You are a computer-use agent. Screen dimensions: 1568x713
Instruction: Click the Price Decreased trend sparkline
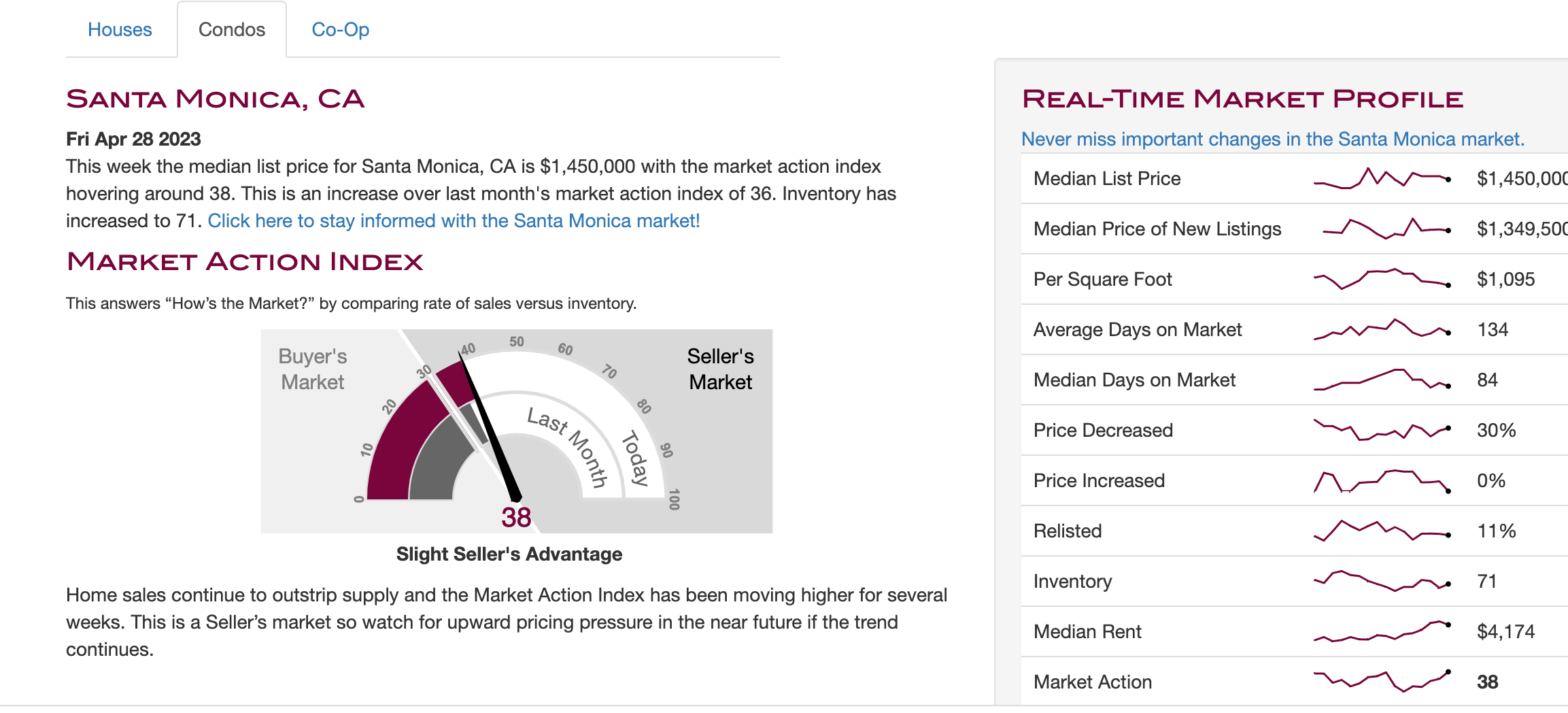click(1382, 430)
